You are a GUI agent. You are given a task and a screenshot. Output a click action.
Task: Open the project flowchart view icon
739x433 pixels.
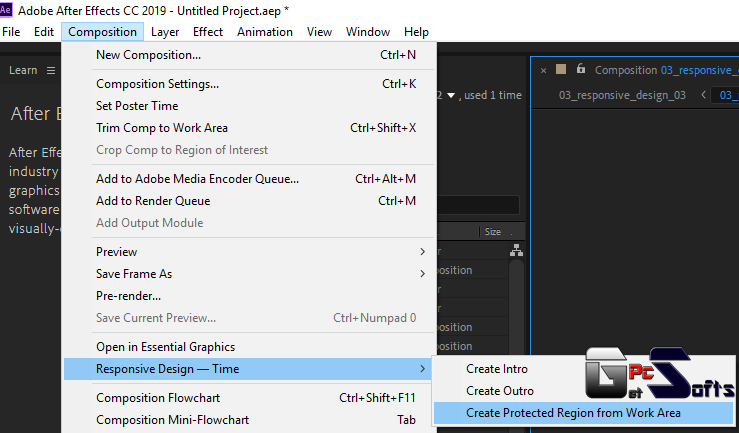tap(516, 250)
